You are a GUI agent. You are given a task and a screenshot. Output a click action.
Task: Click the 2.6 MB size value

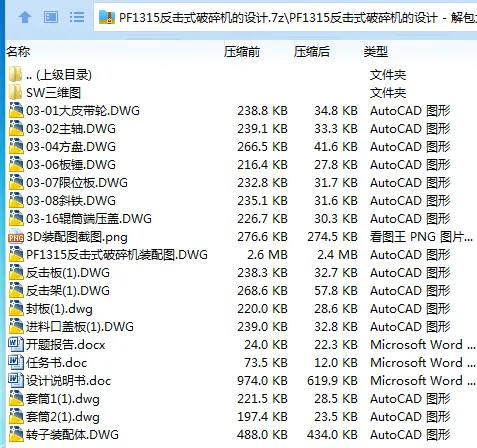click(x=267, y=255)
